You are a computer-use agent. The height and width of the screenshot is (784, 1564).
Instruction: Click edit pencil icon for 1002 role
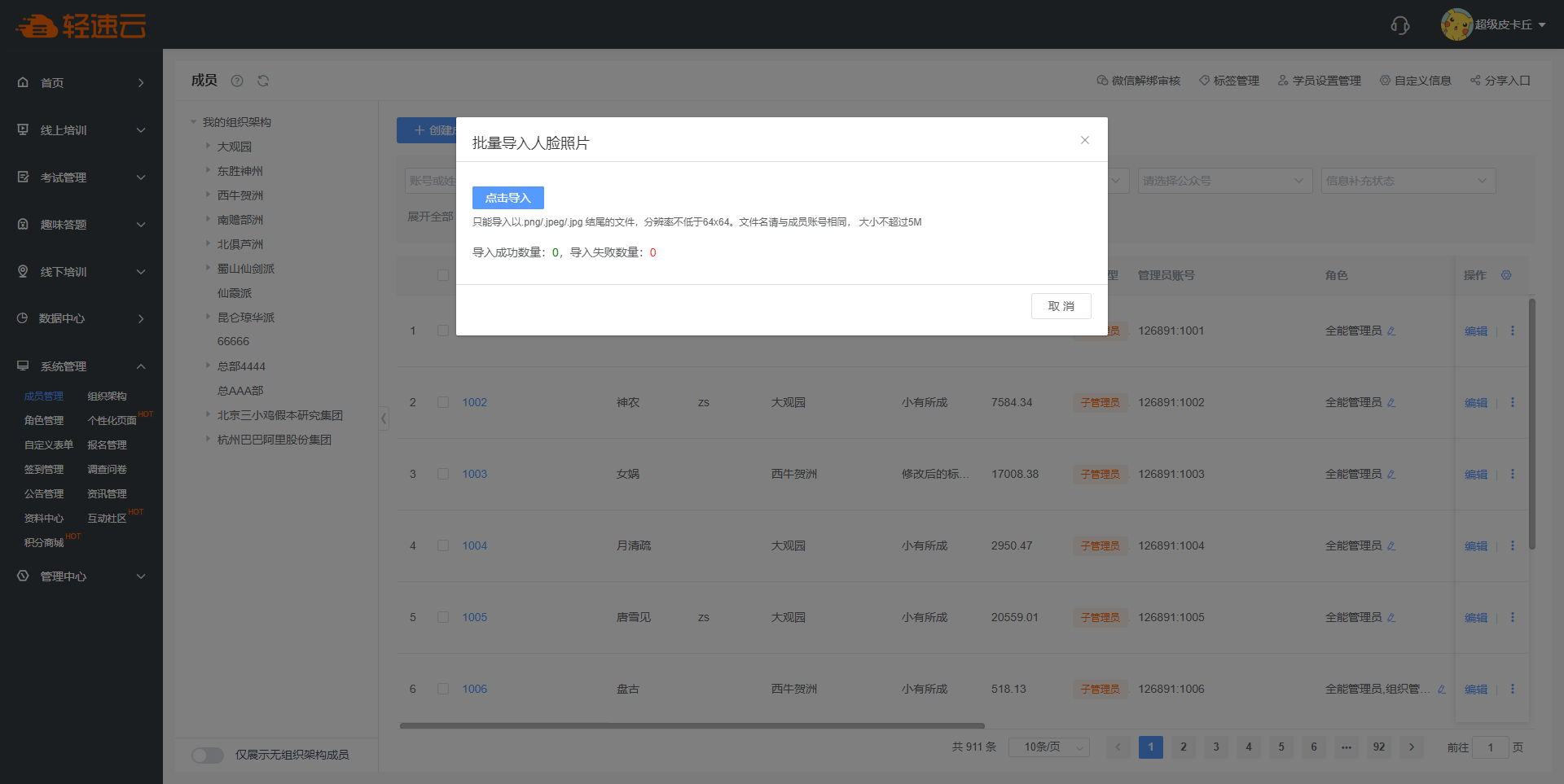pyautogui.click(x=1391, y=402)
